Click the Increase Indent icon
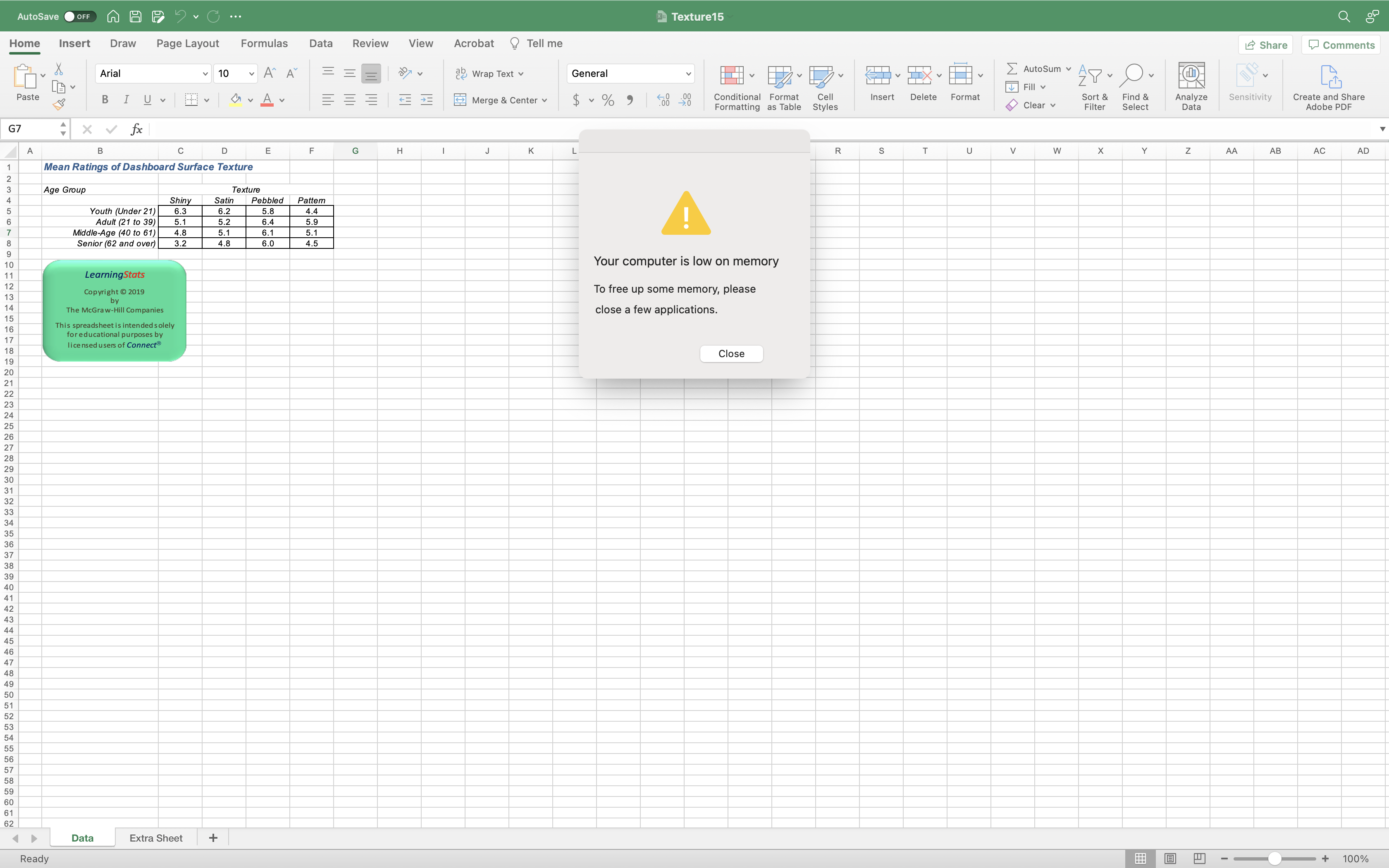Screen dimensions: 1389x868 pos(427,100)
